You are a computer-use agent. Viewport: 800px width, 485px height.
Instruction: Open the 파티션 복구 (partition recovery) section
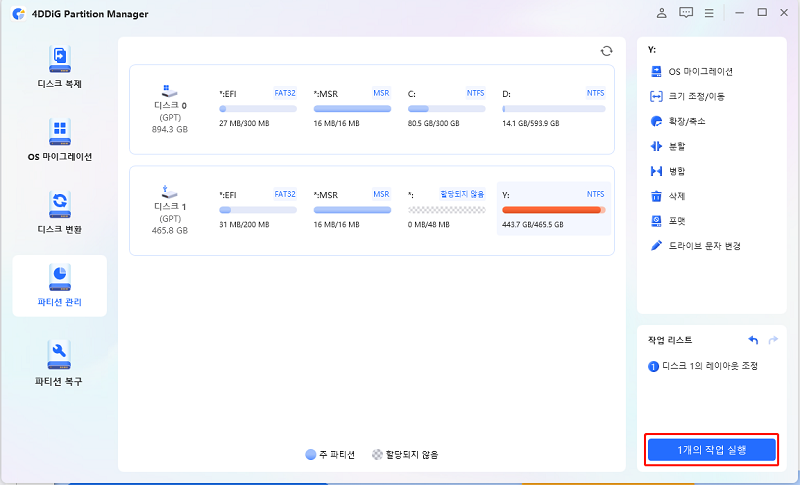tap(59, 363)
